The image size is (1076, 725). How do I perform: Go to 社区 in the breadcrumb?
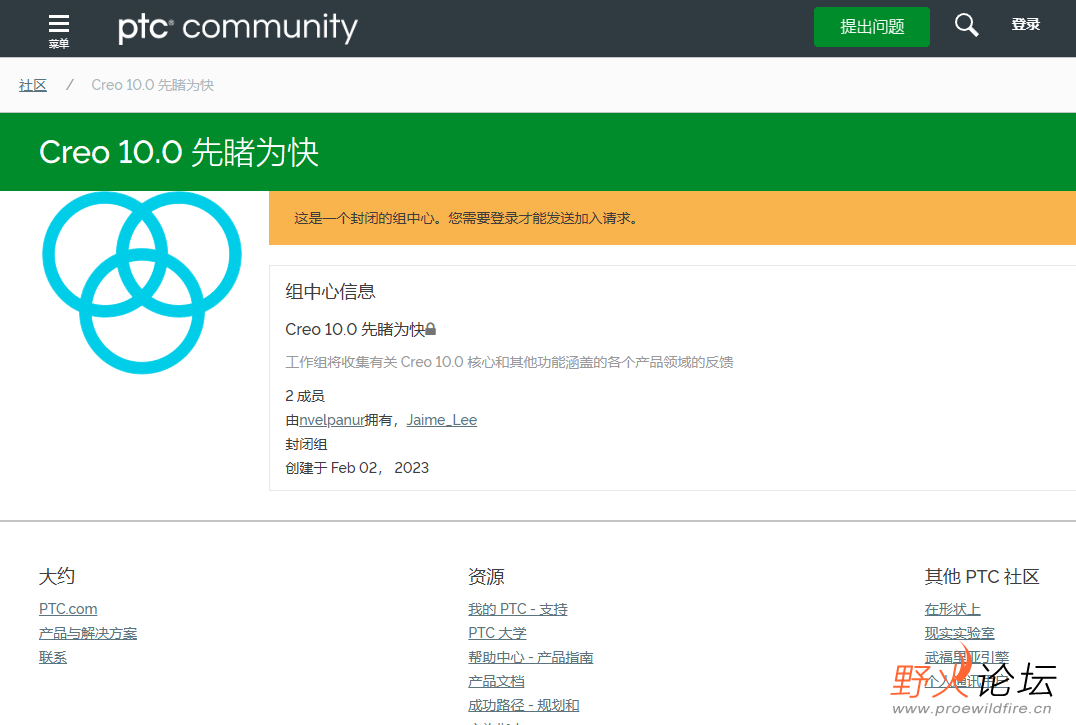point(33,85)
